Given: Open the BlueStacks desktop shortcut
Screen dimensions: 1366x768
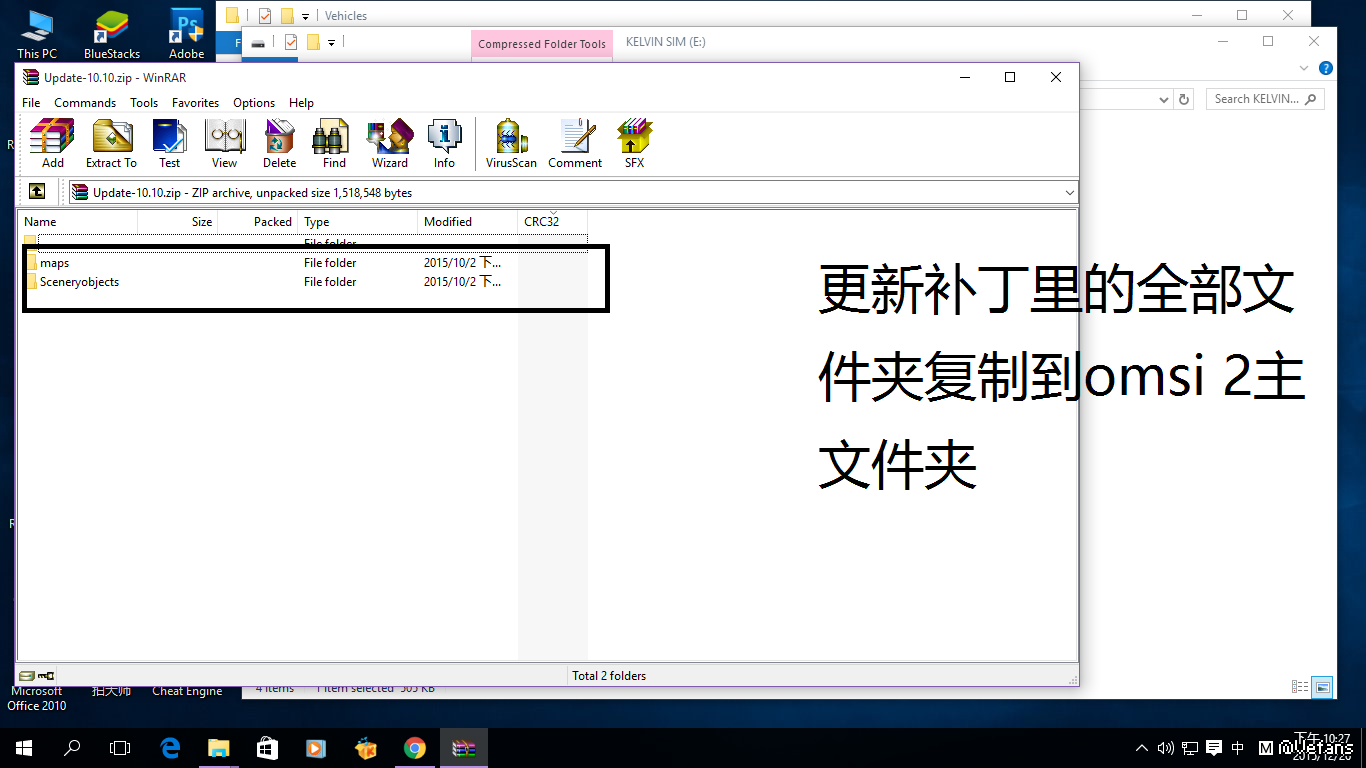Looking at the screenshot, I should point(112,33).
